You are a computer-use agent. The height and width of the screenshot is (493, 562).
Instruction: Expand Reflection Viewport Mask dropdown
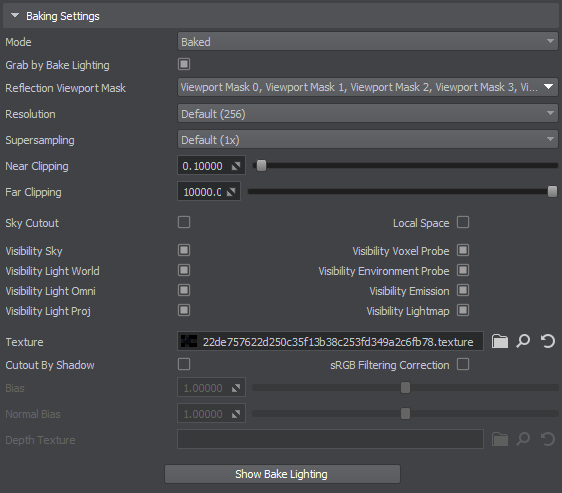[x=367, y=87]
